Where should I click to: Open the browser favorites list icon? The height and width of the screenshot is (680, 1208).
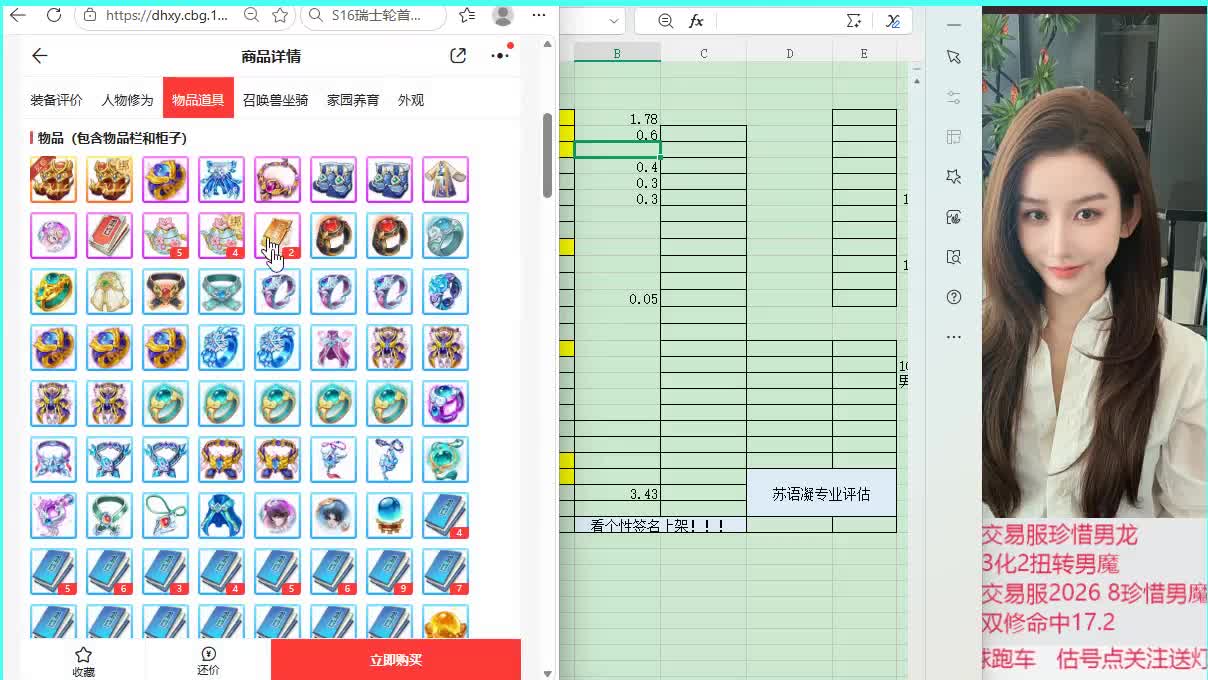[467, 16]
